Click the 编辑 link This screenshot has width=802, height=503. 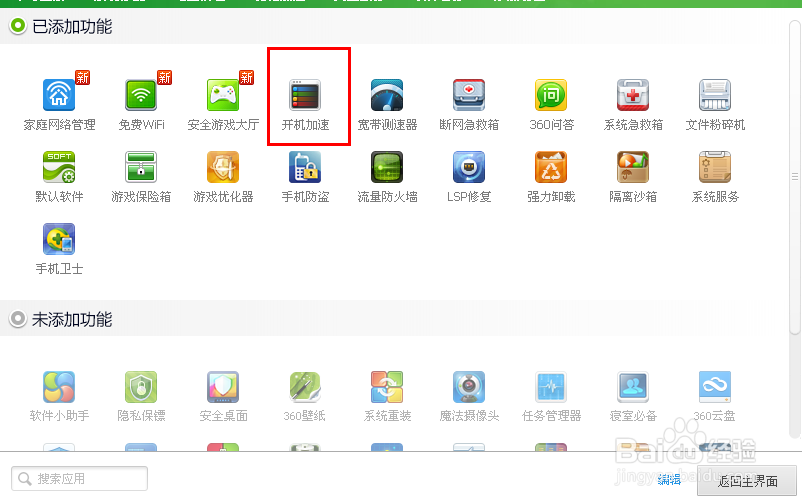coord(669,480)
